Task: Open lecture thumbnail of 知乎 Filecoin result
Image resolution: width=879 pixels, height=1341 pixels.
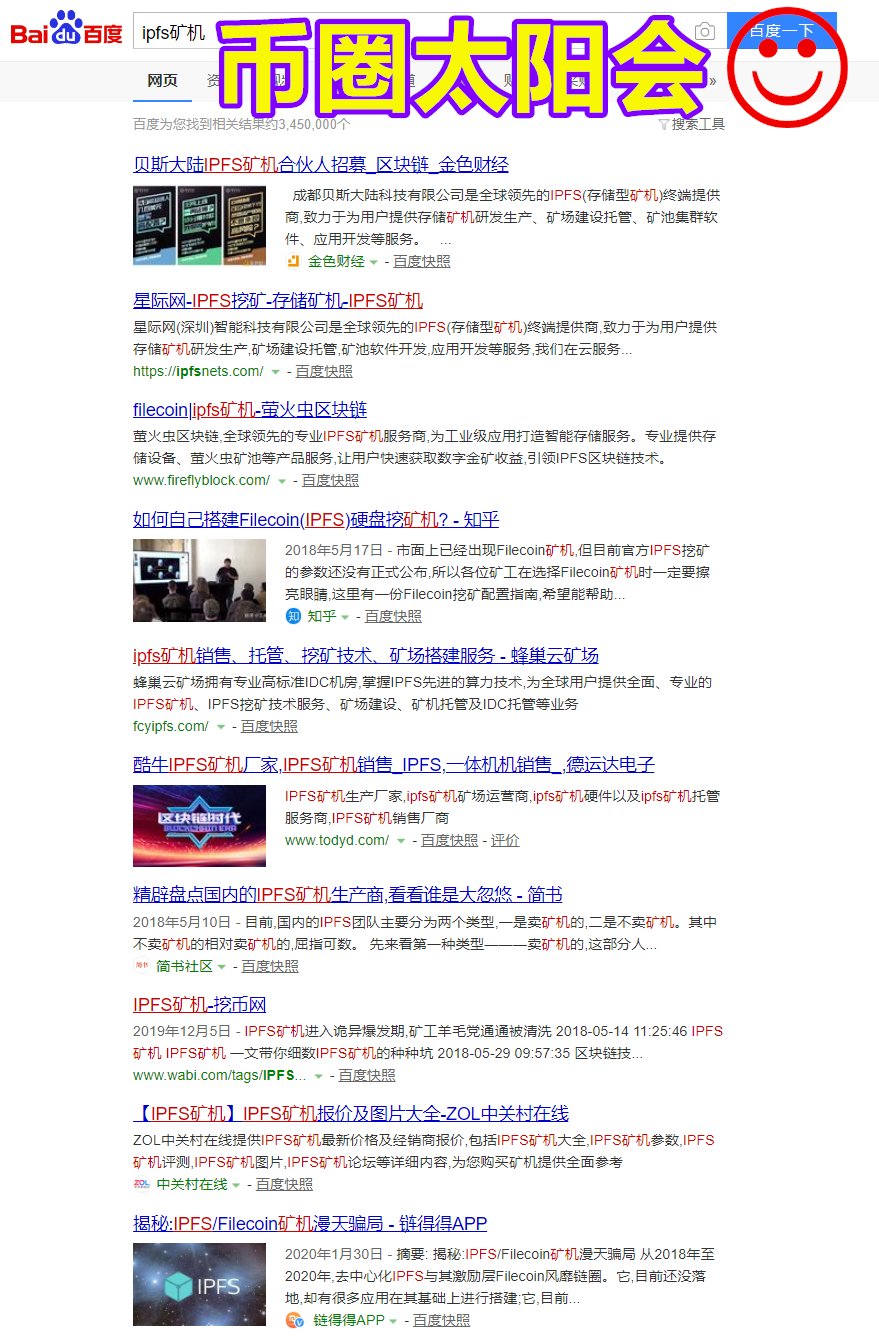Action: [199, 580]
